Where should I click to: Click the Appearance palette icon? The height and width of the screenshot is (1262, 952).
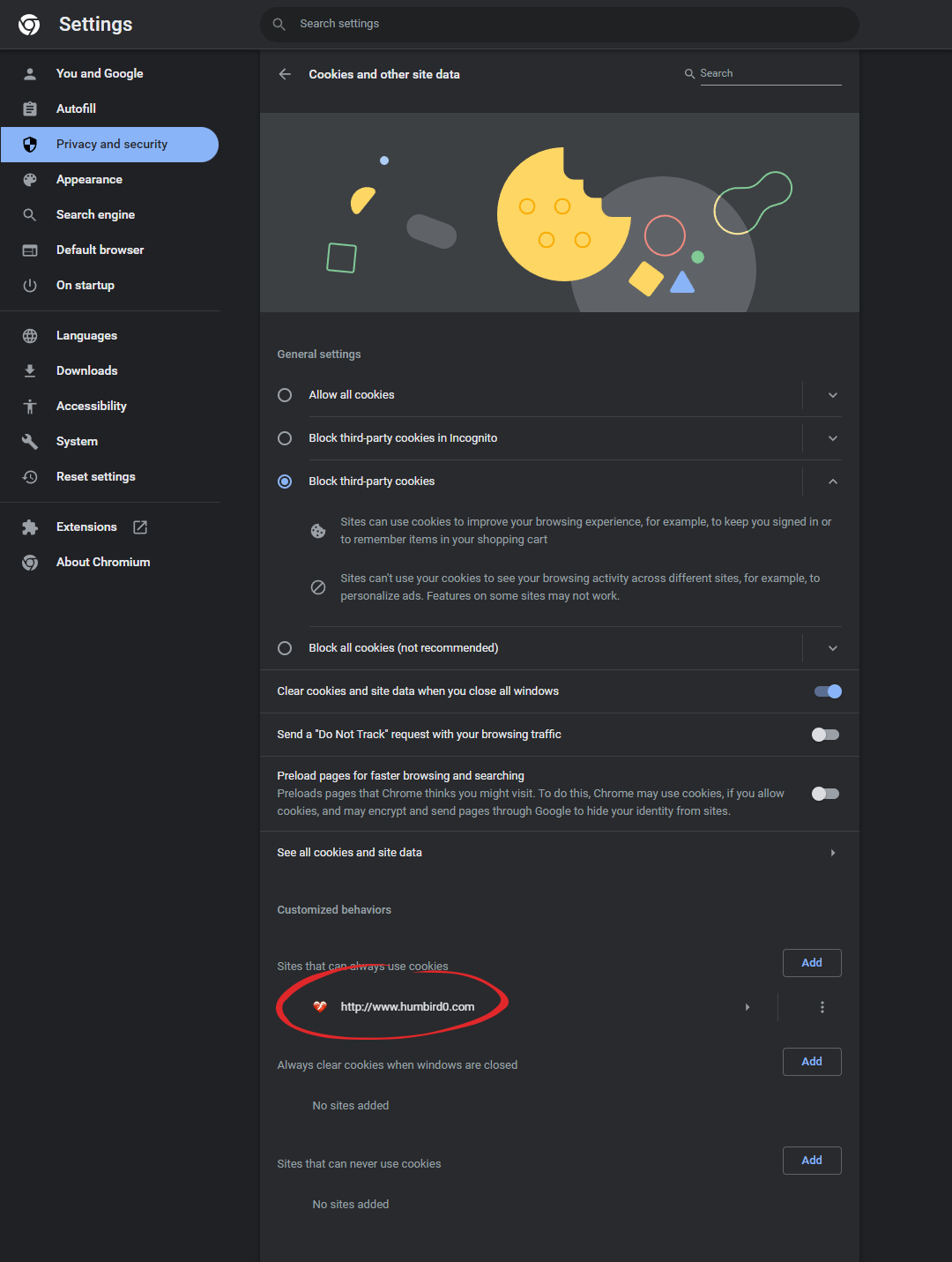(30, 180)
